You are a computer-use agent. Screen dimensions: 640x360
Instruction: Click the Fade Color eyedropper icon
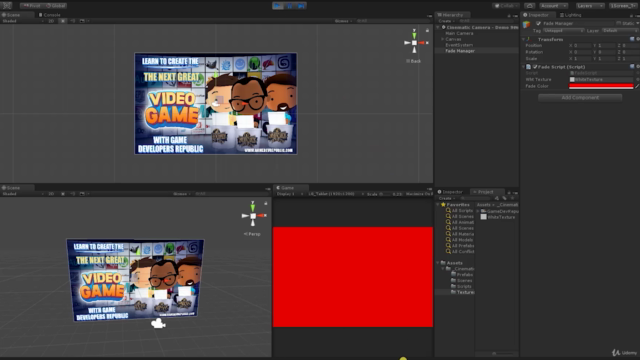click(637, 86)
